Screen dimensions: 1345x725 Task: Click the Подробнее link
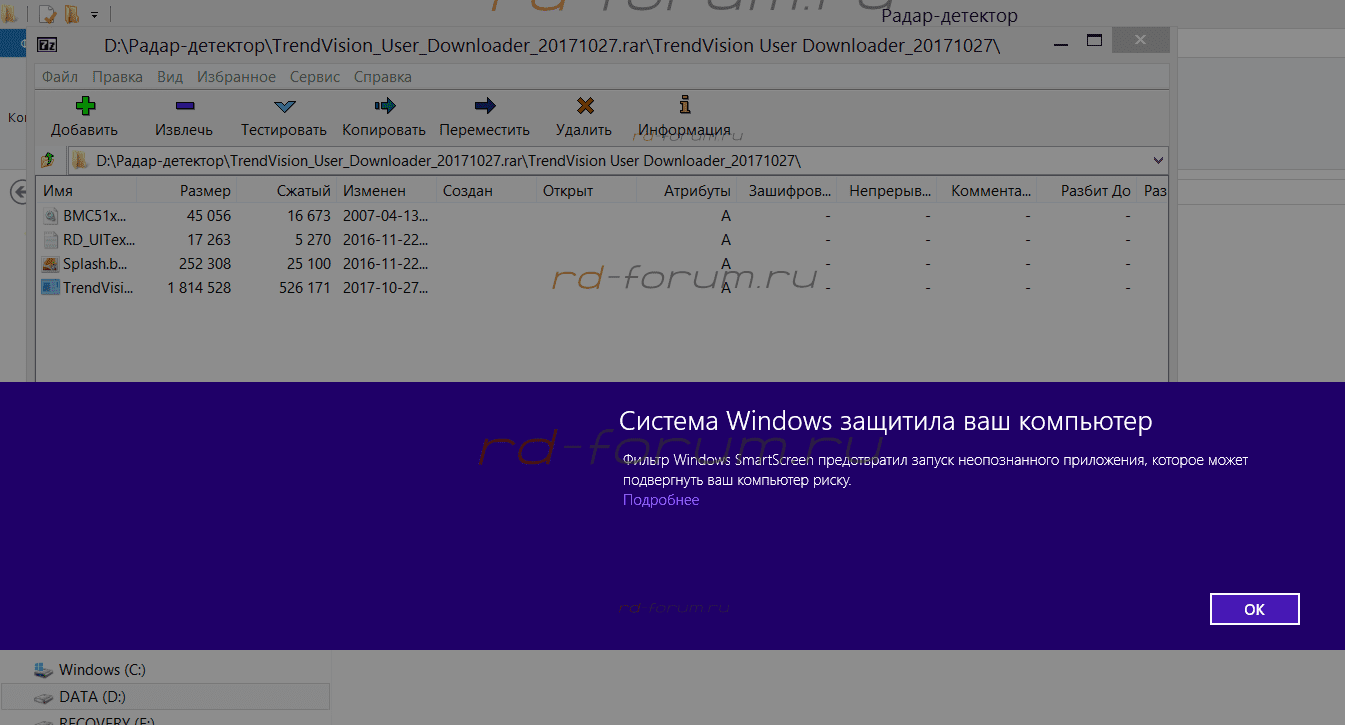(x=661, y=500)
